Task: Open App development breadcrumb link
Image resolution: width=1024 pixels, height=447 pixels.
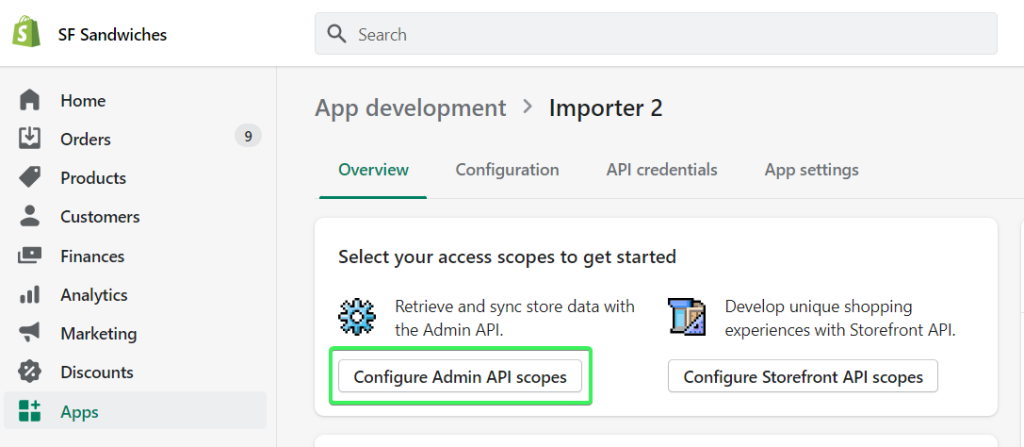Action: coord(410,108)
